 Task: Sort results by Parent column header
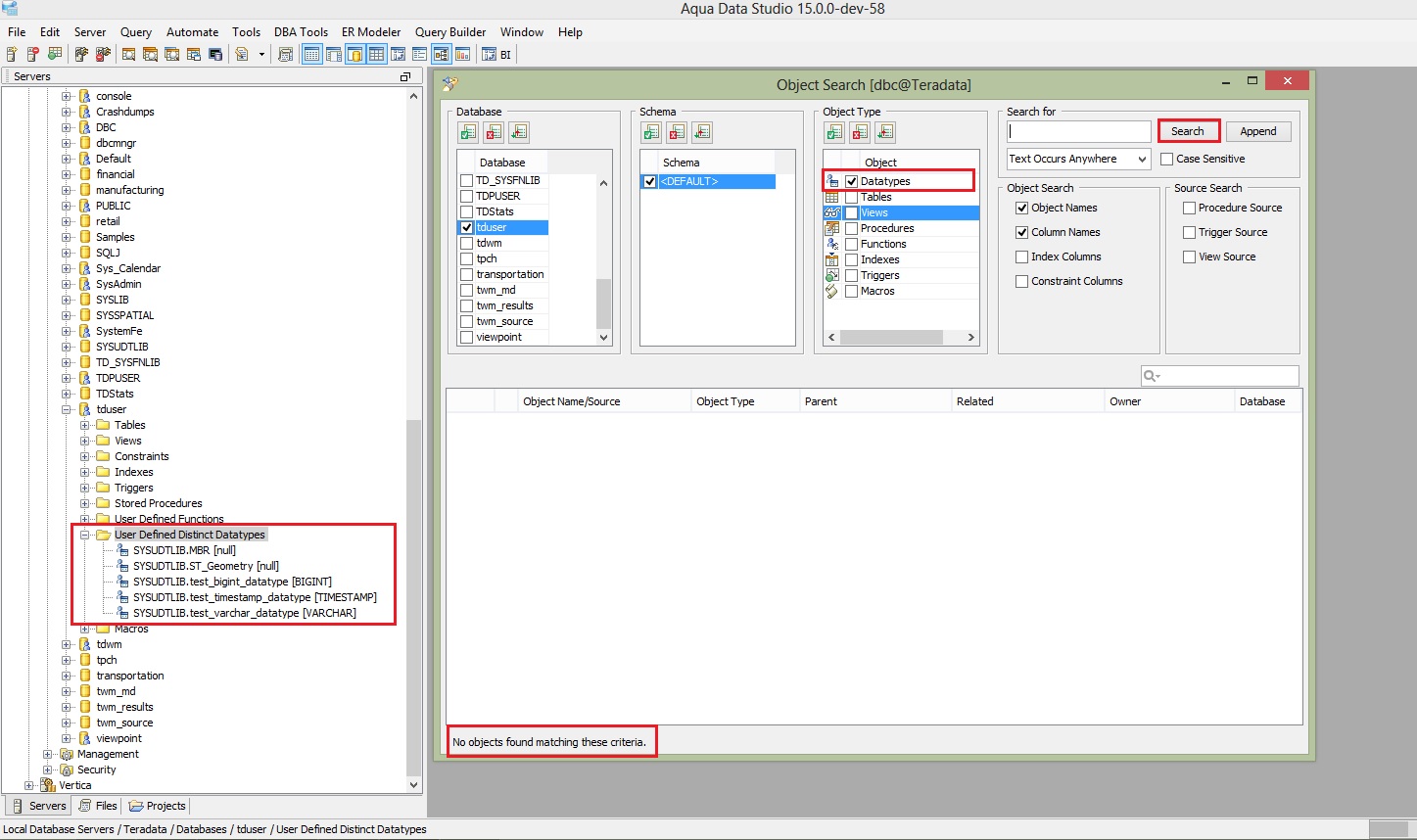[874, 401]
